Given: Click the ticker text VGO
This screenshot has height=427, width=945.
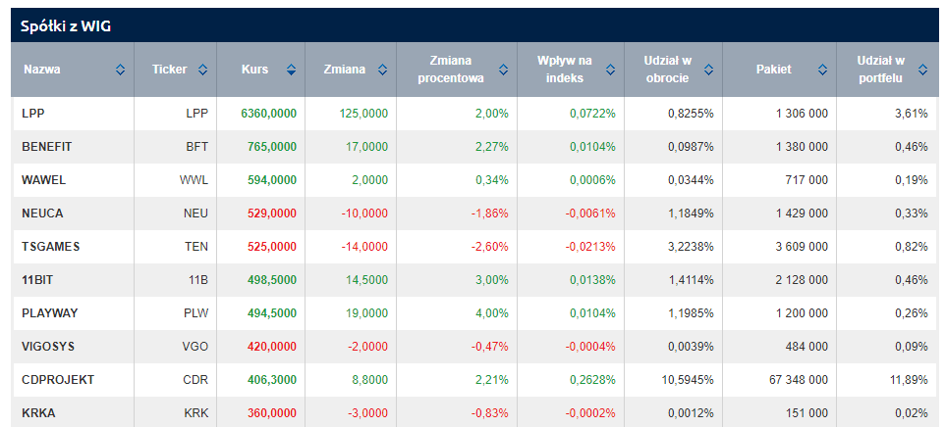Looking at the screenshot, I should [x=195, y=346].
